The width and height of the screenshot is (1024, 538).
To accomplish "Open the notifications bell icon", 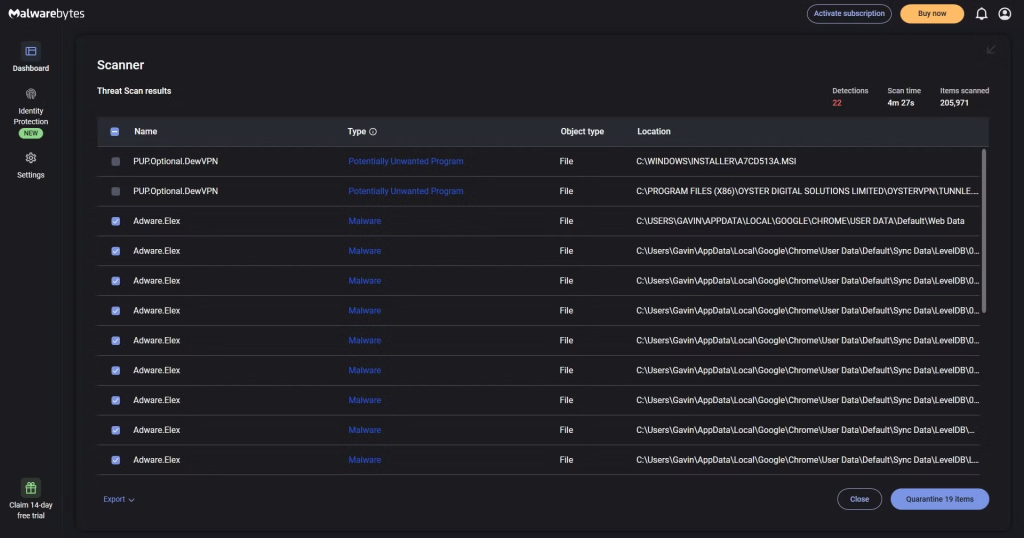I will click(981, 14).
